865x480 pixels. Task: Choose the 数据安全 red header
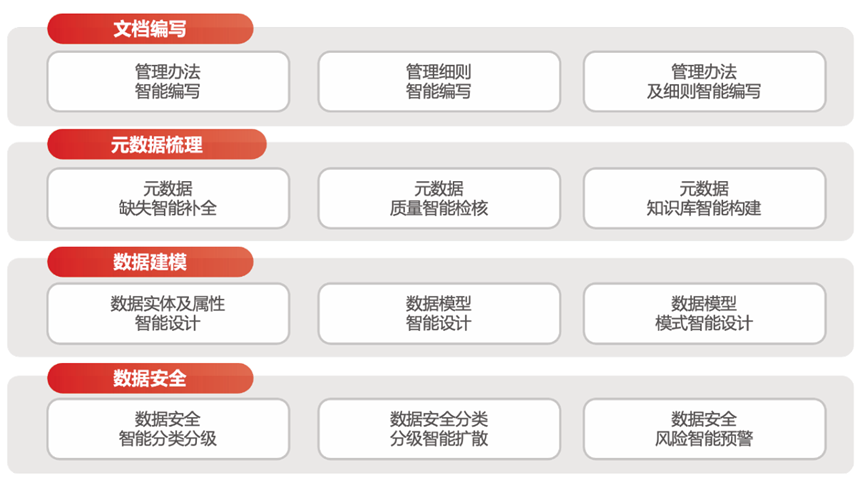coord(150,378)
